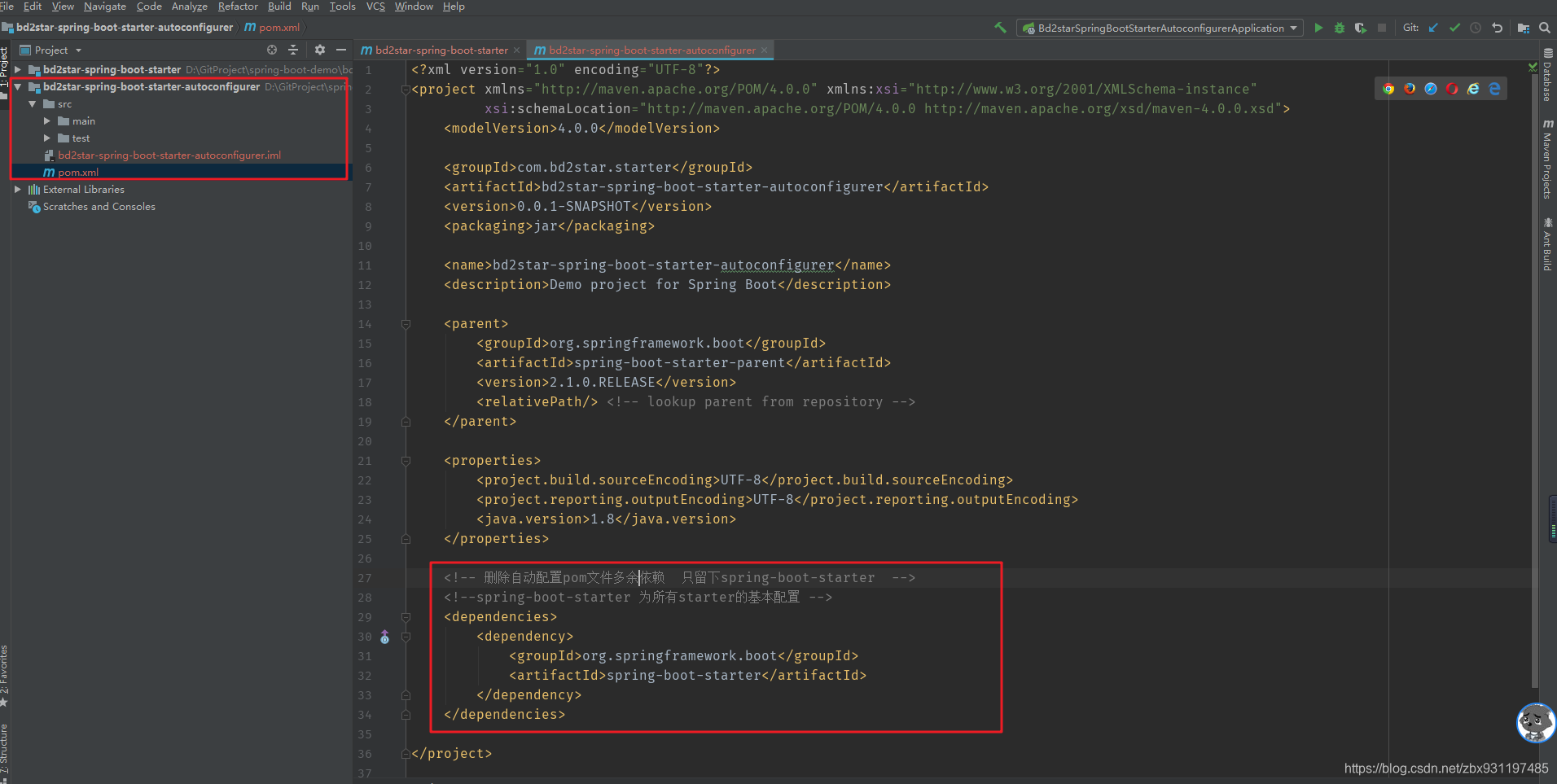Click the Build Project hammer icon
The width and height of the screenshot is (1557, 784).
(1000, 28)
